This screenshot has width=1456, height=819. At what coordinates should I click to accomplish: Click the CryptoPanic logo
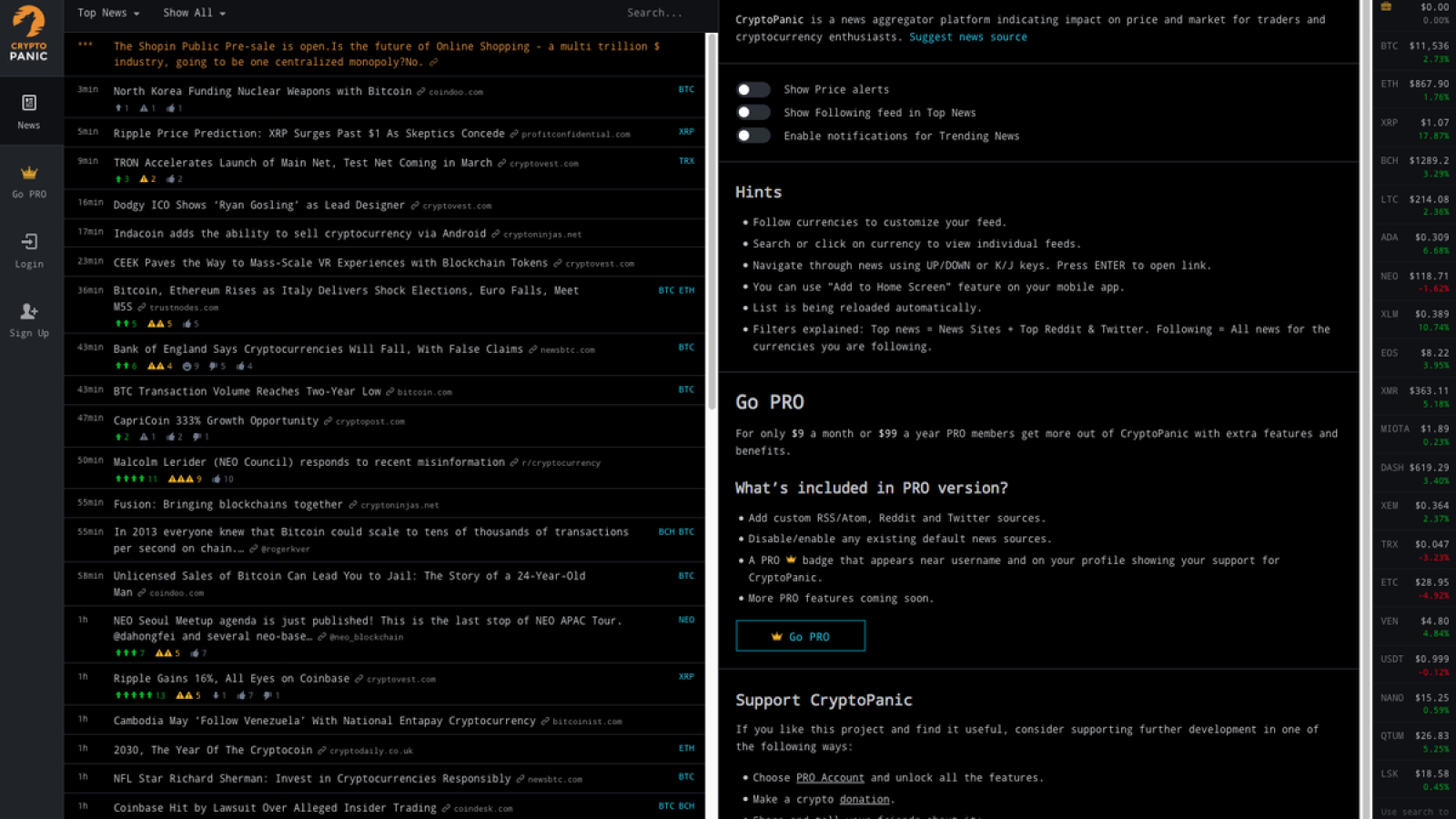[28, 33]
